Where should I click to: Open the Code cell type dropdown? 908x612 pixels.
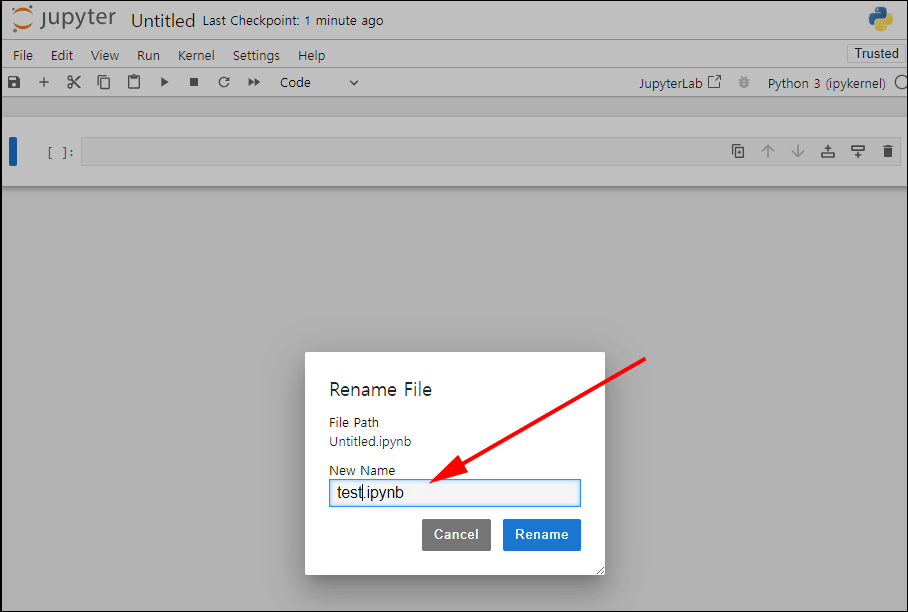[x=319, y=83]
